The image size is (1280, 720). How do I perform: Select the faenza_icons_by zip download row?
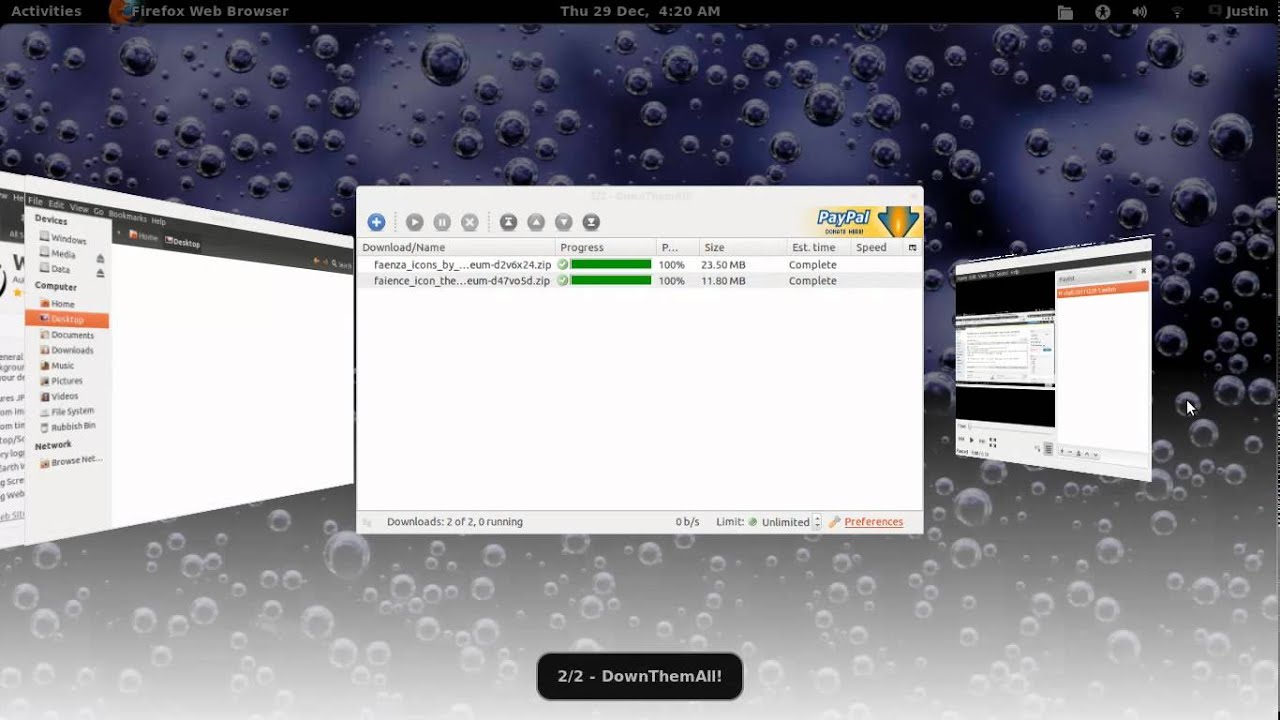pyautogui.click(x=639, y=265)
